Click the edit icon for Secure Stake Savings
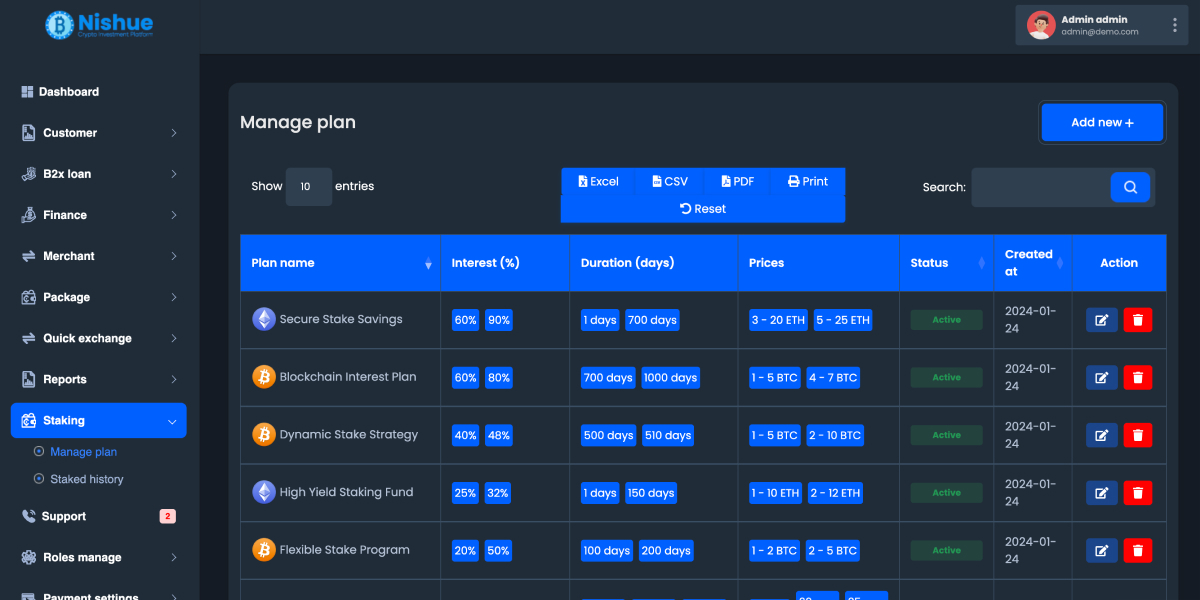The image size is (1200, 600). coord(1102,320)
